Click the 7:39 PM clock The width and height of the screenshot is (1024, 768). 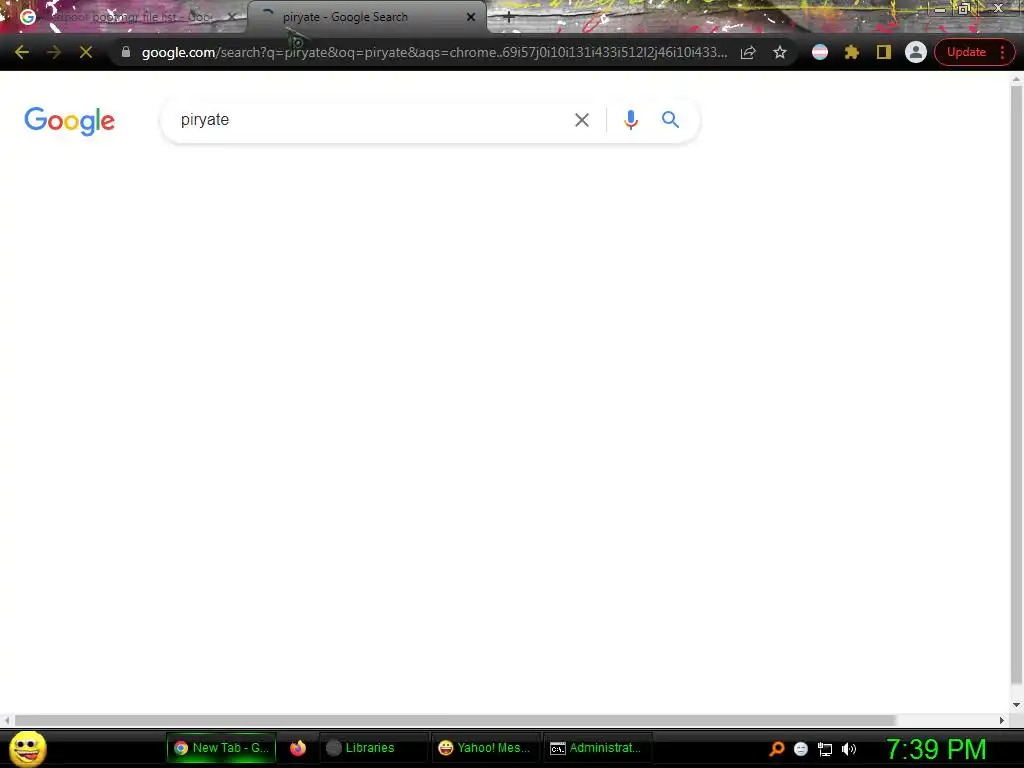[936, 749]
